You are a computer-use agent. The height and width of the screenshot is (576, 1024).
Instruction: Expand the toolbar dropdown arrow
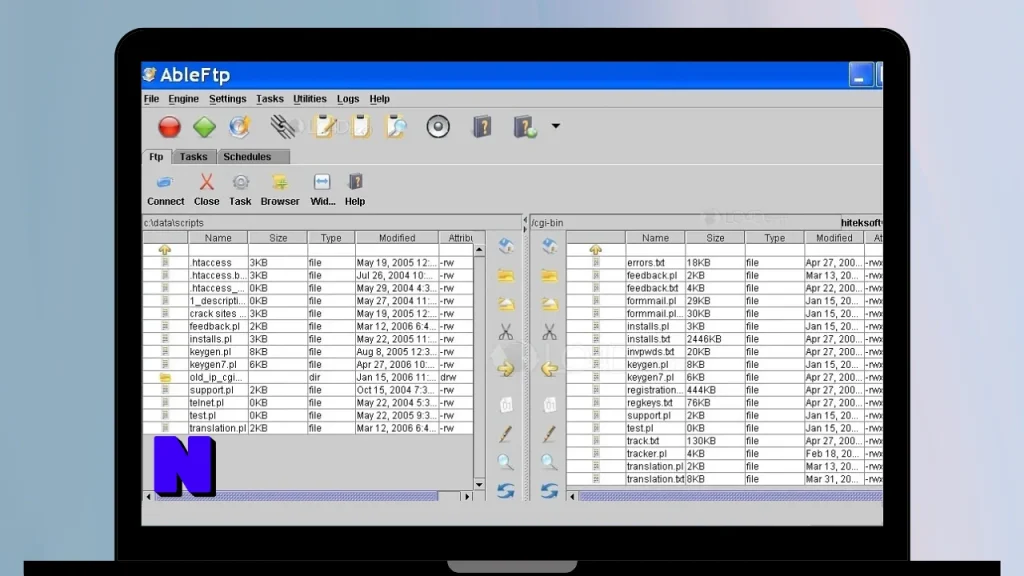click(x=556, y=126)
